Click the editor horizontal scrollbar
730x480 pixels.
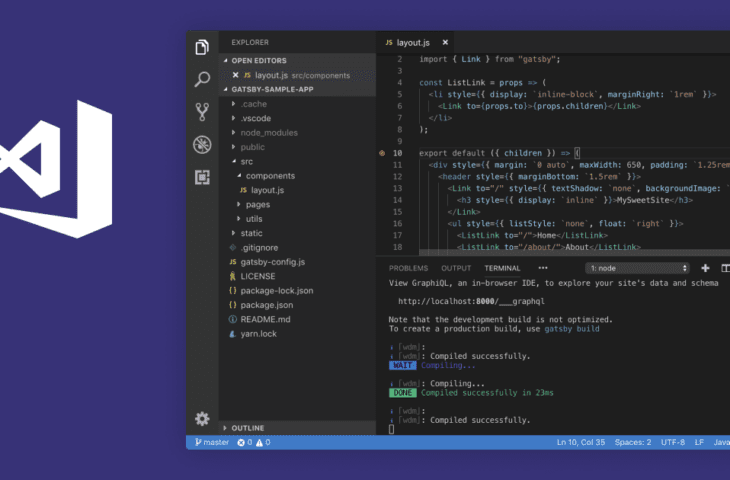pyautogui.click(x=575, y=253)
